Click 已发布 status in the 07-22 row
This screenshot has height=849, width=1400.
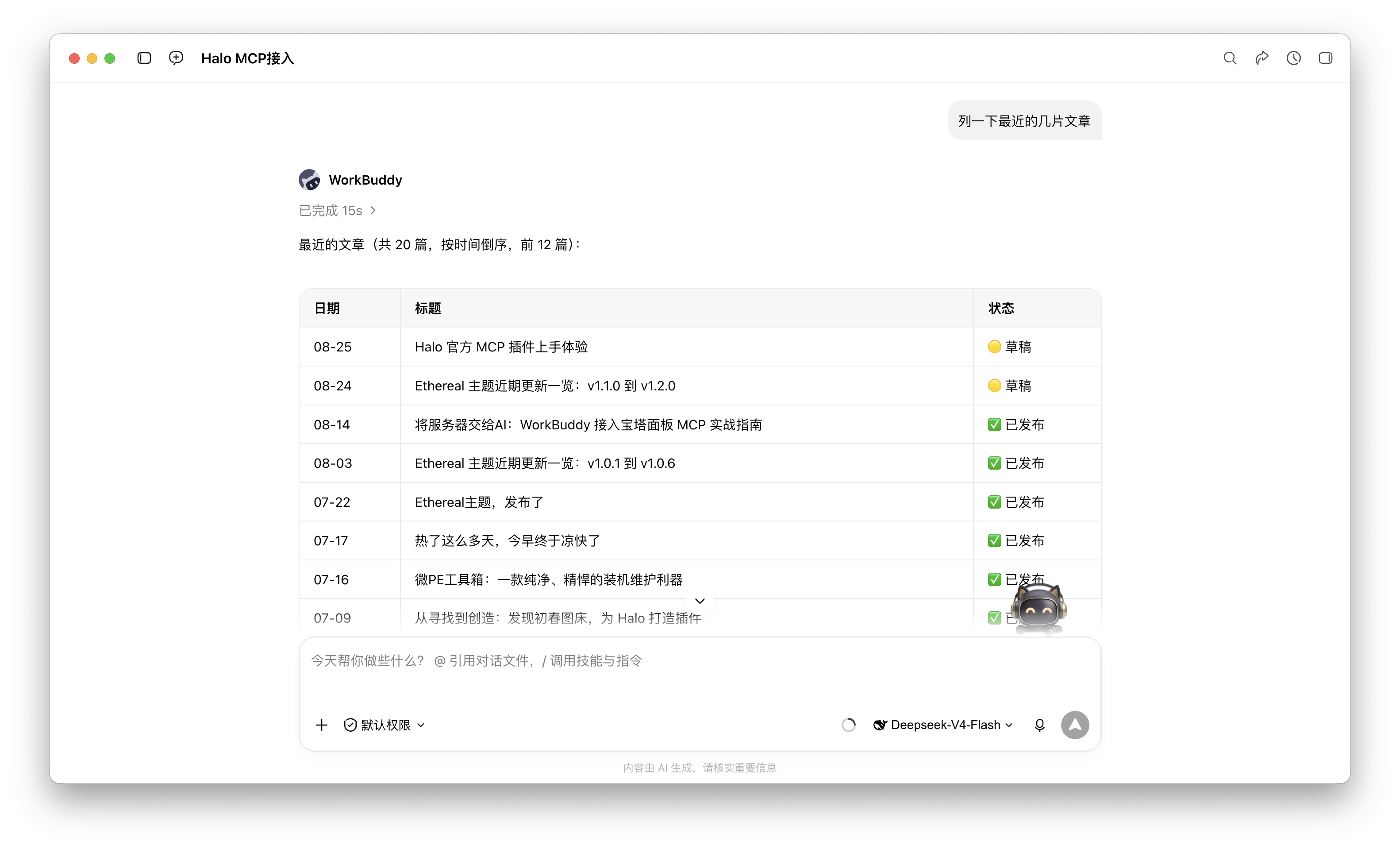point(1016,502)
